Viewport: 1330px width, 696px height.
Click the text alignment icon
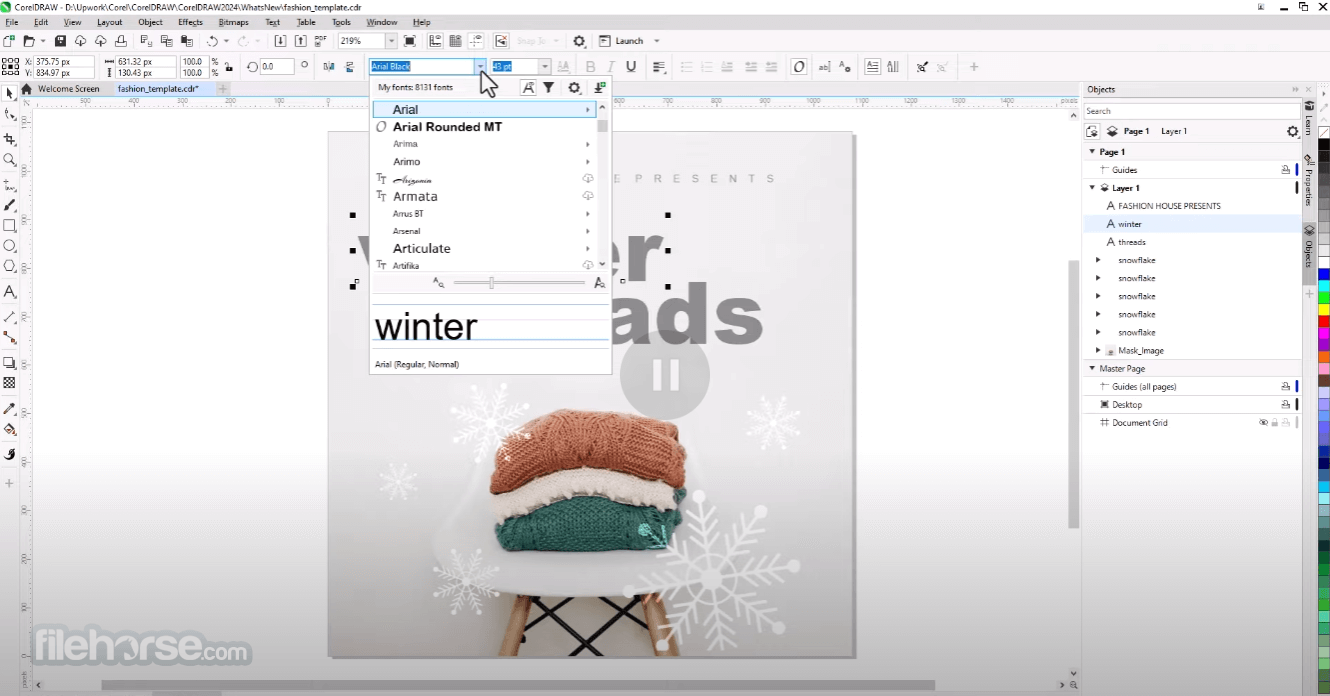(659, 67)
